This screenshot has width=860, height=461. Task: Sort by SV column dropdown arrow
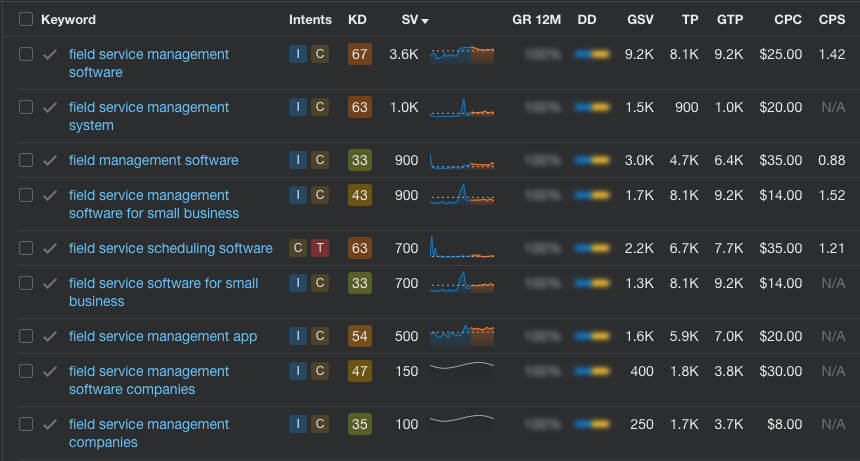click(425, 20)
